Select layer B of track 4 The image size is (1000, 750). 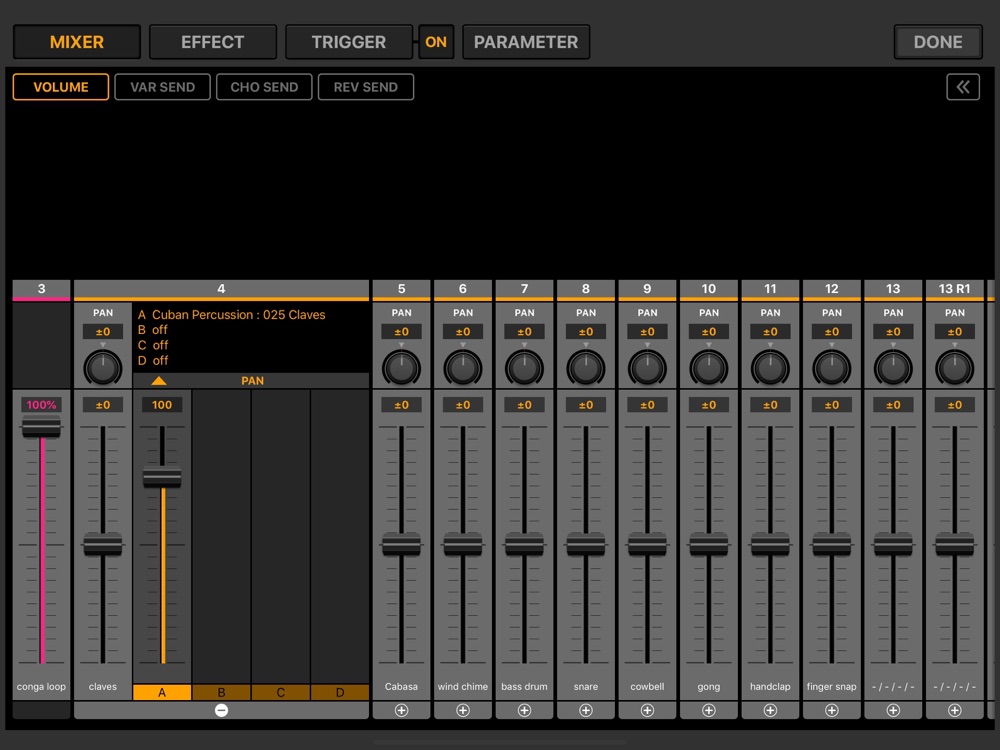point(221,692)
